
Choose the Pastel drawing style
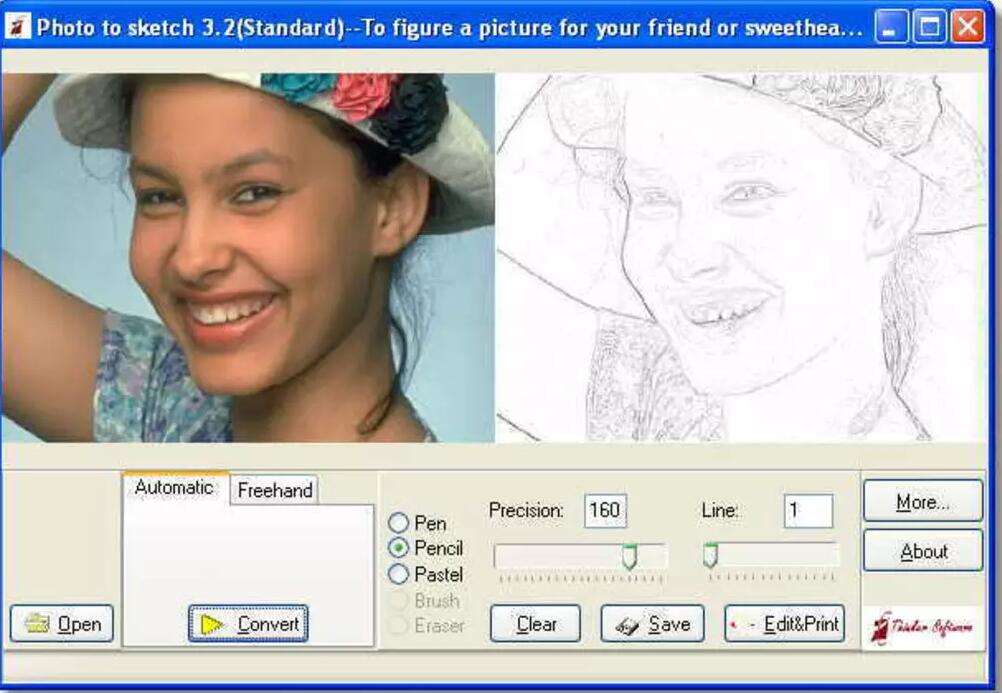pos(399,574)
